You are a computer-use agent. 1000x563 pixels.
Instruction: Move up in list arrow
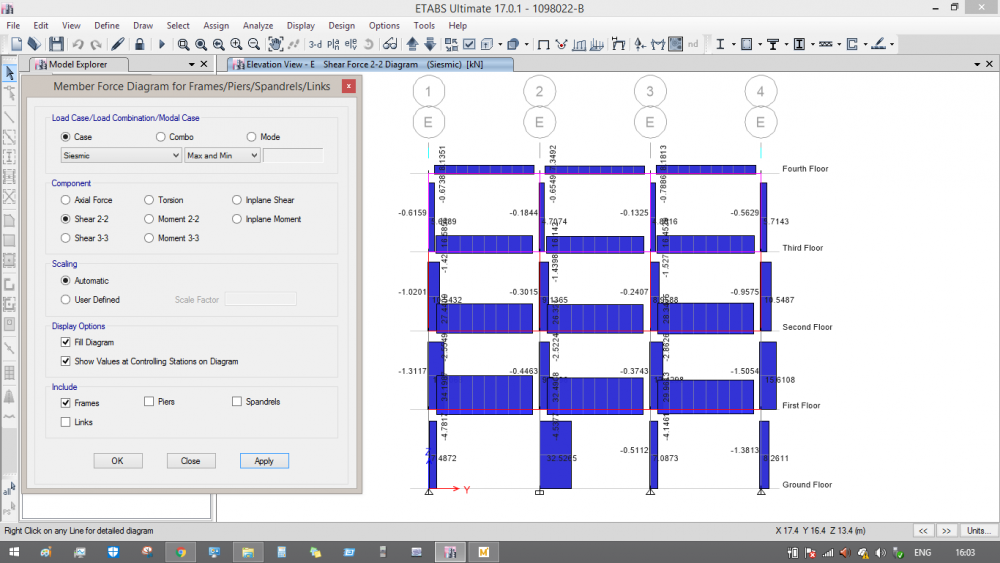click(412, 44)
